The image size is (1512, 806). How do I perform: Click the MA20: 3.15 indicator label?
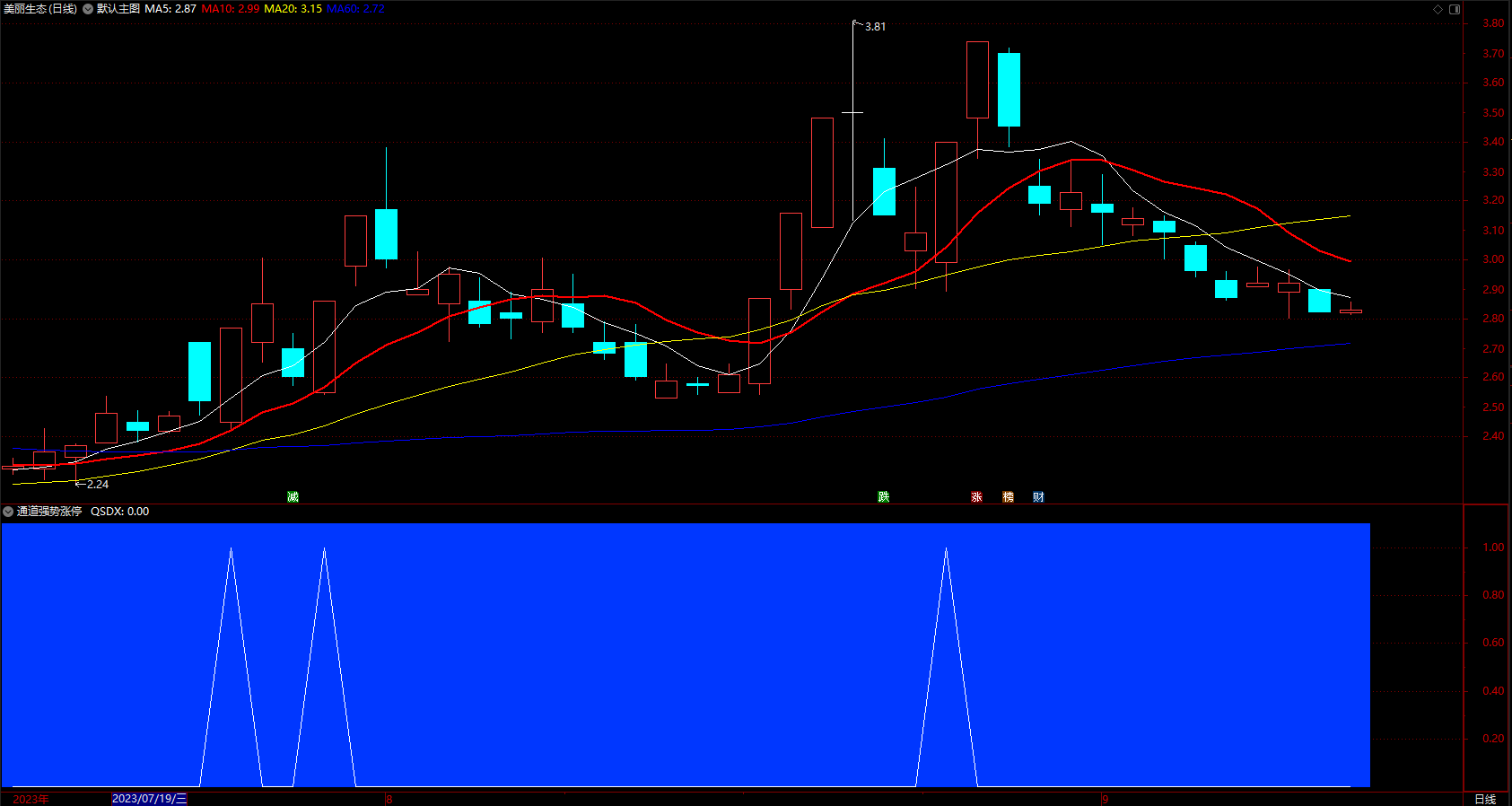293,9
